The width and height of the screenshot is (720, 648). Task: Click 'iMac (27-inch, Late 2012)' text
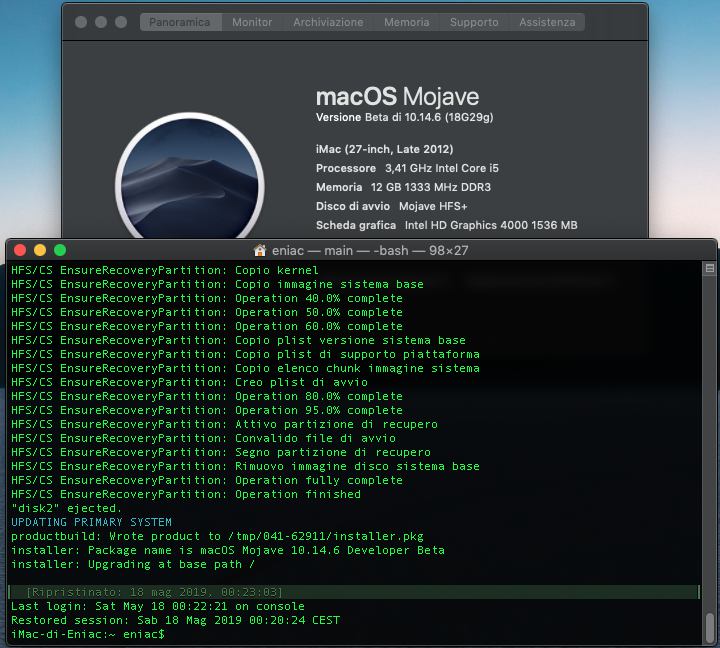pos(384,149)
